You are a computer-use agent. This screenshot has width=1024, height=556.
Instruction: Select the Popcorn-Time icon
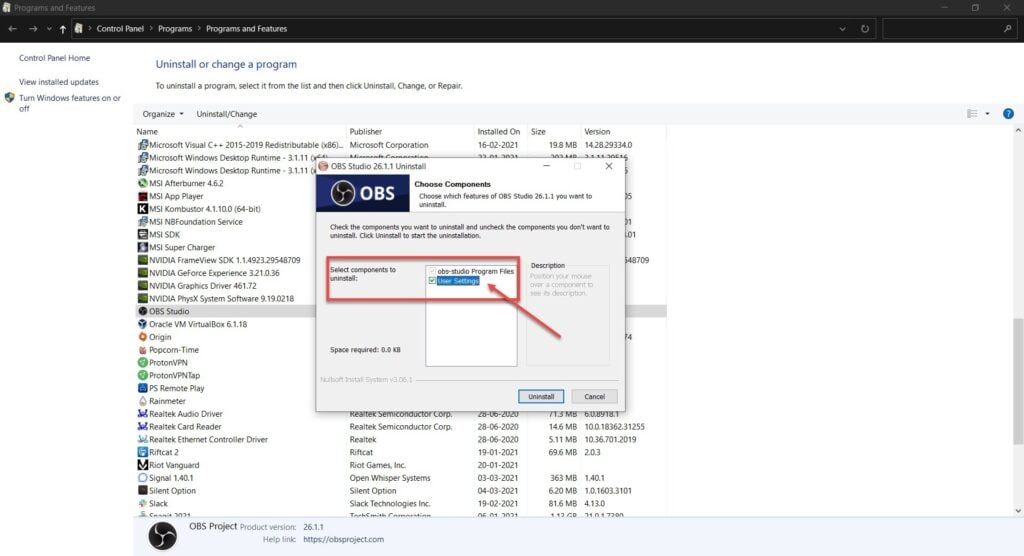(142, 350)
